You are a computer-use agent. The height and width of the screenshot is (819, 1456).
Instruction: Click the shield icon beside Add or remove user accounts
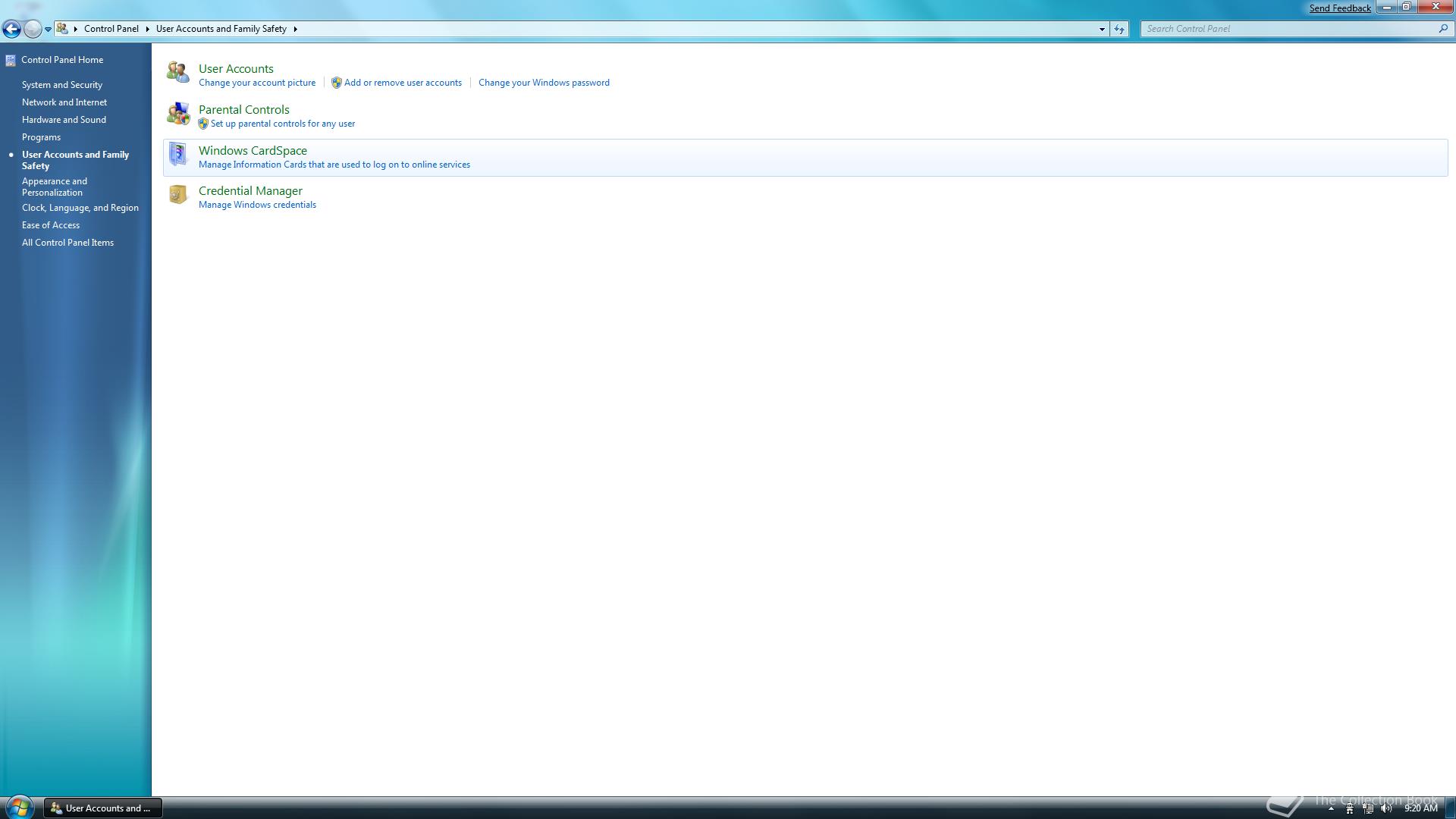pyautogui.click(x=337, y=83)
